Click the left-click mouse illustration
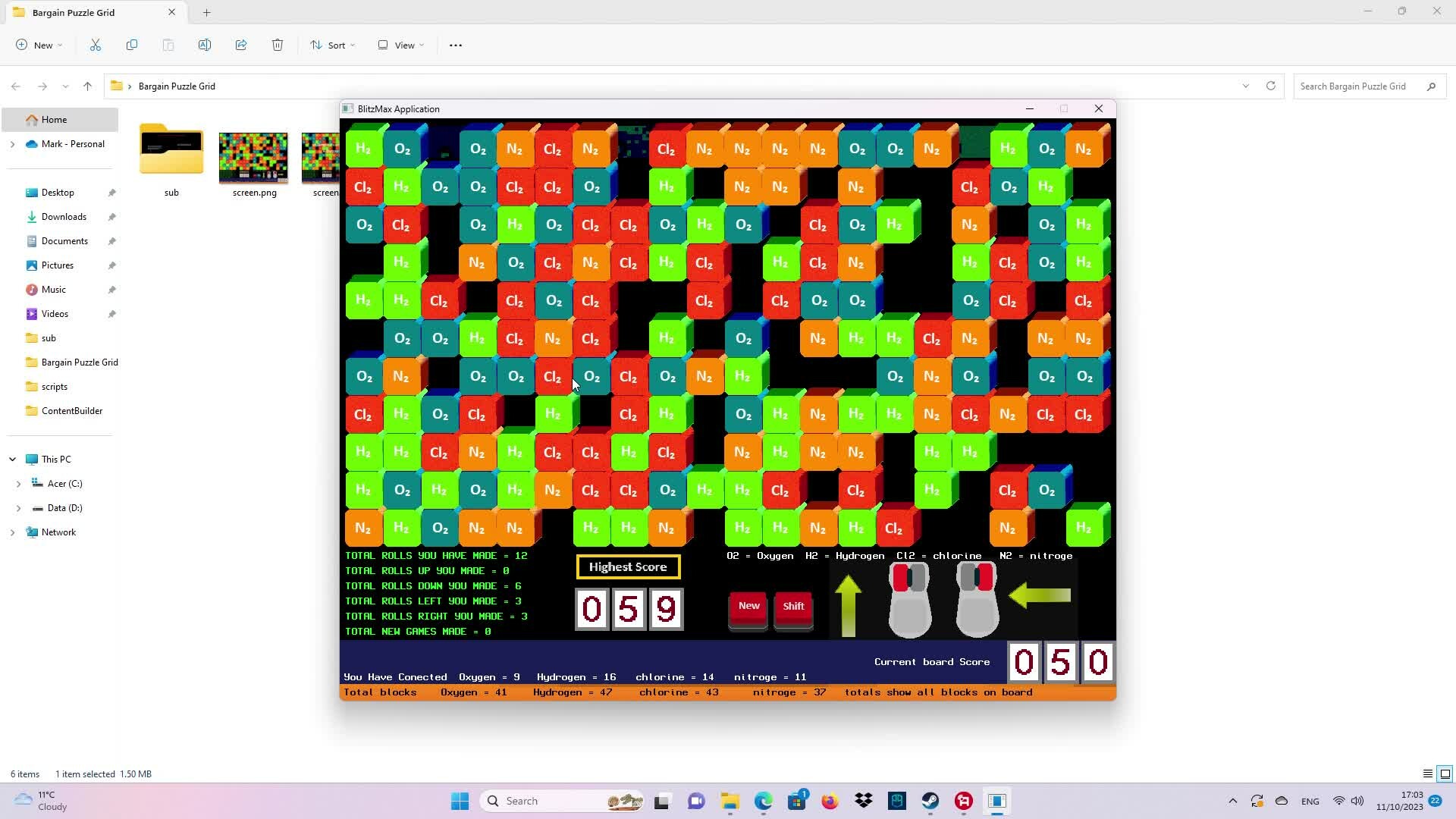The height and width of the screenshot is (819, 1456). pyautogui.click(x=909, y=601)
